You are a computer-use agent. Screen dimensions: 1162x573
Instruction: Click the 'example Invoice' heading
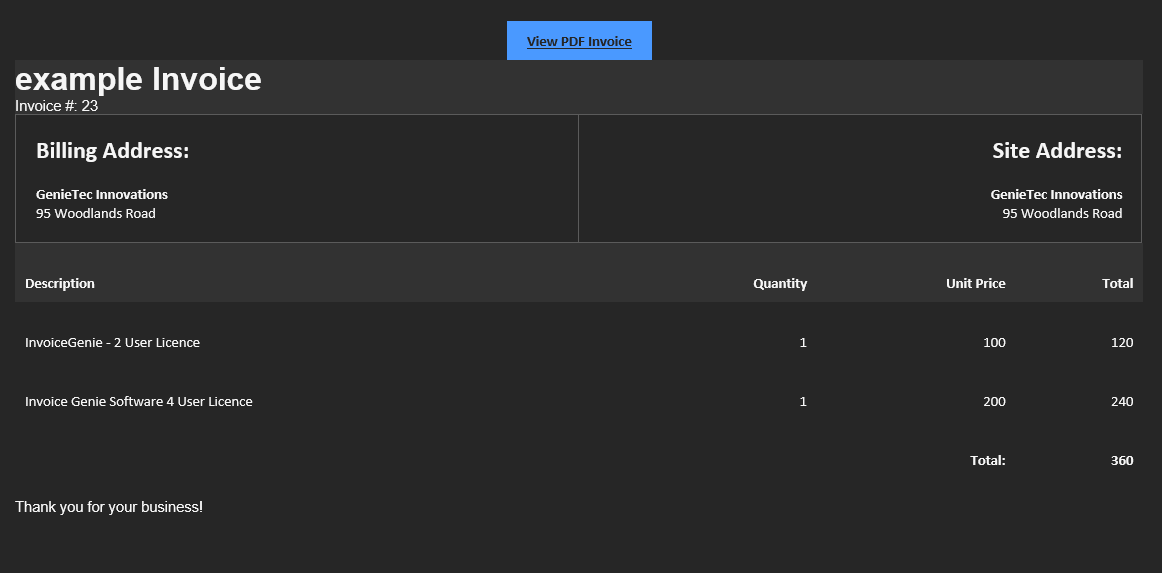[138, 79]
